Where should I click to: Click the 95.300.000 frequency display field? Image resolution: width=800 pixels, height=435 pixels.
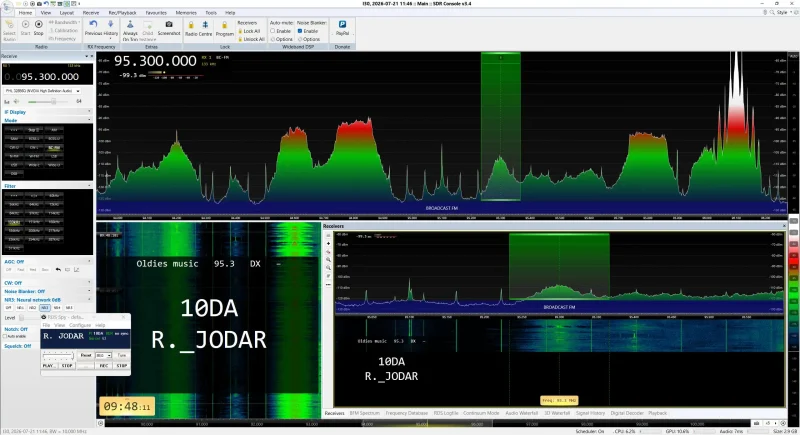[47, 76]
